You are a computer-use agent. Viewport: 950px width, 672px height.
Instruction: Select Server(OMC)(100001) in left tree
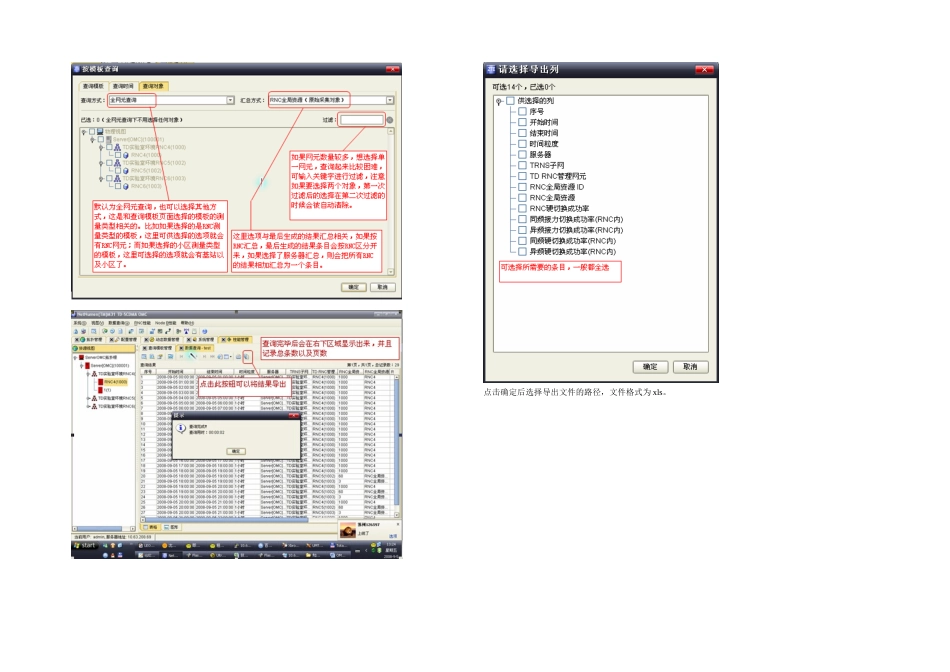tap(110, 365)
